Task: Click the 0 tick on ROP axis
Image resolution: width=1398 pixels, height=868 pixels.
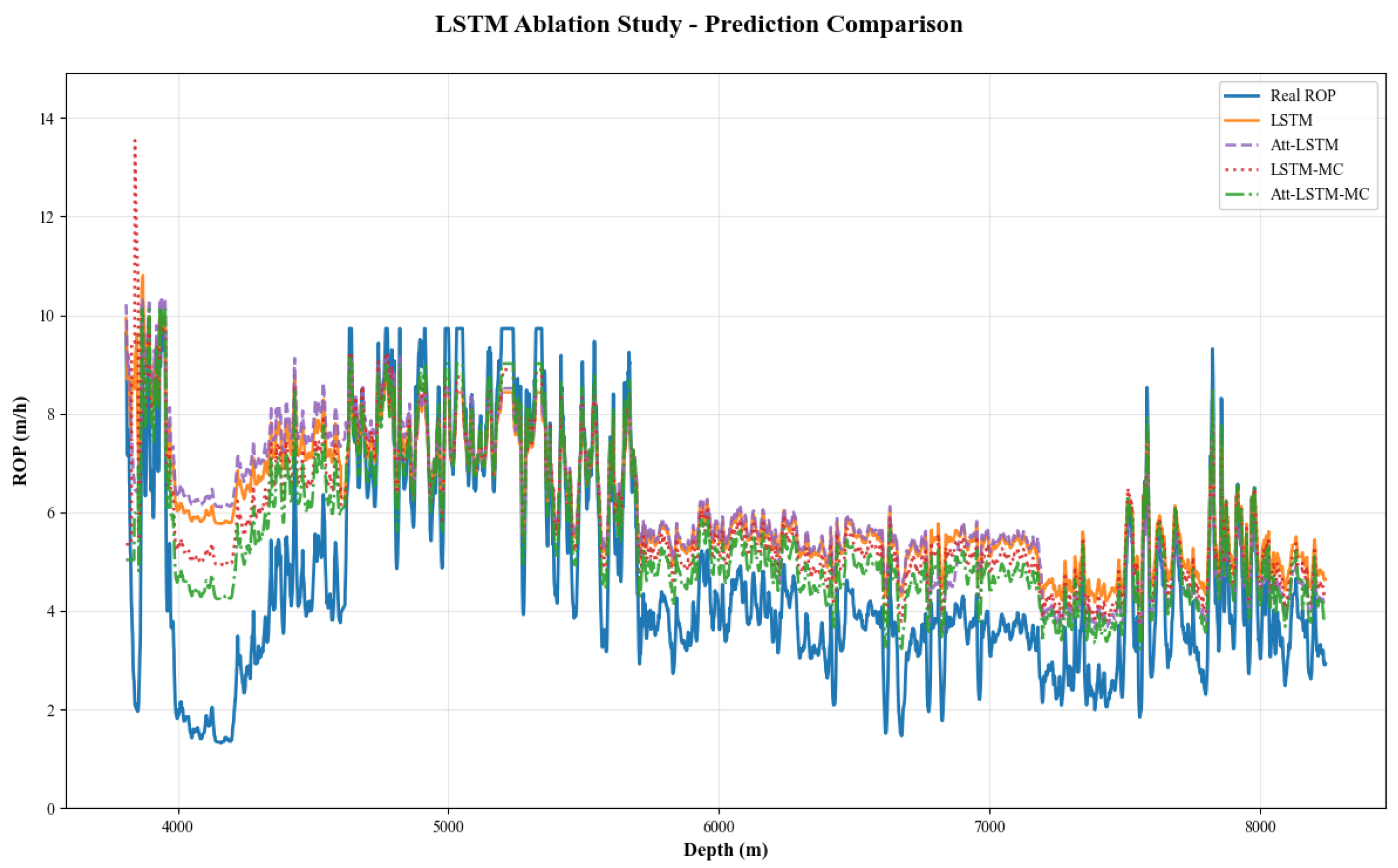Action: click(51, 809)
